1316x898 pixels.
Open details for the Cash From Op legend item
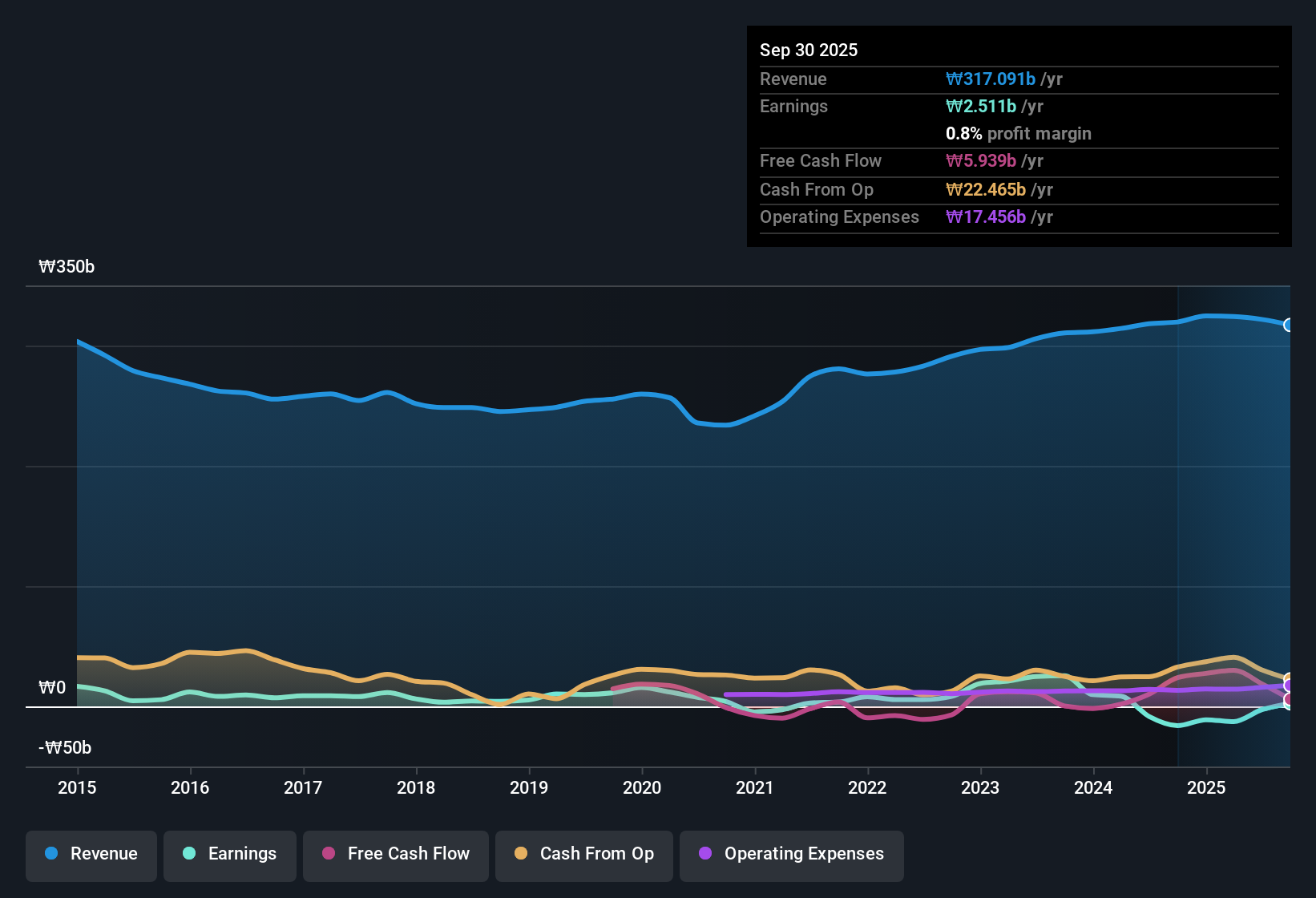[583, 854]
